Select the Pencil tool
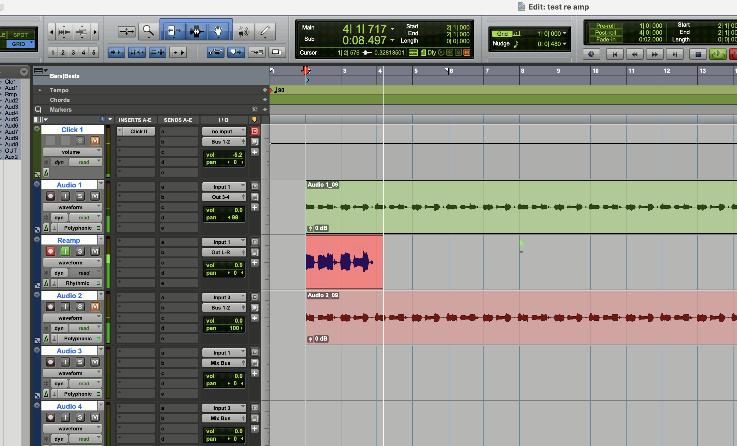 click(265, 31)
